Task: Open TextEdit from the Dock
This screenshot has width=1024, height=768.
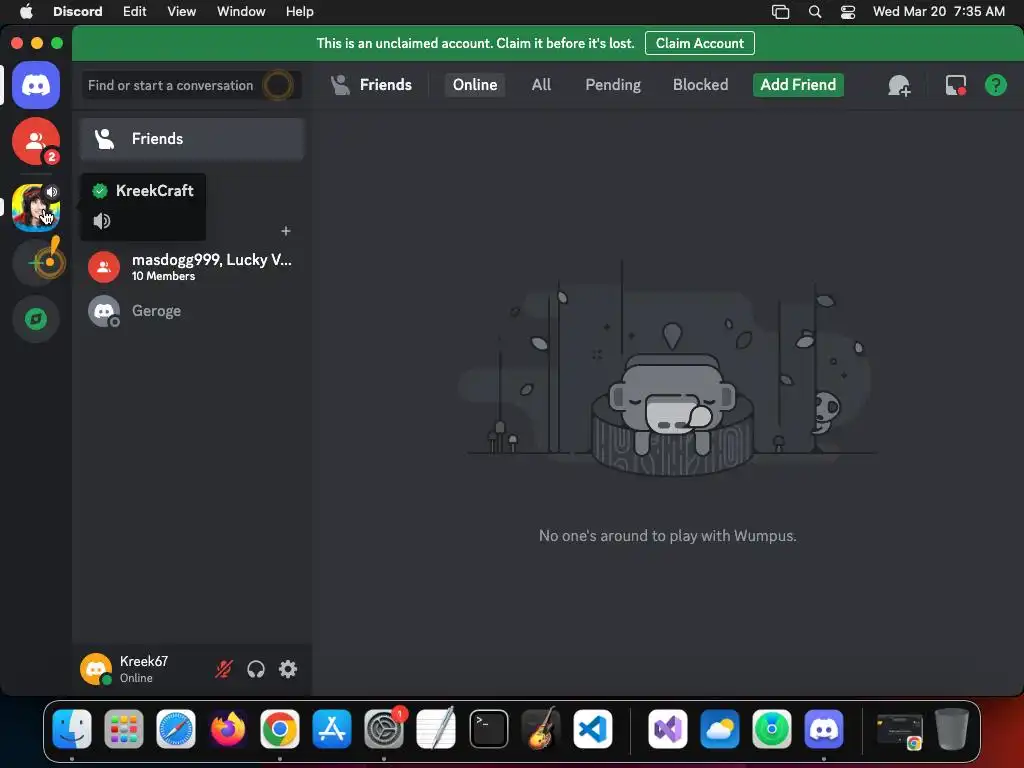Action: 436,729
